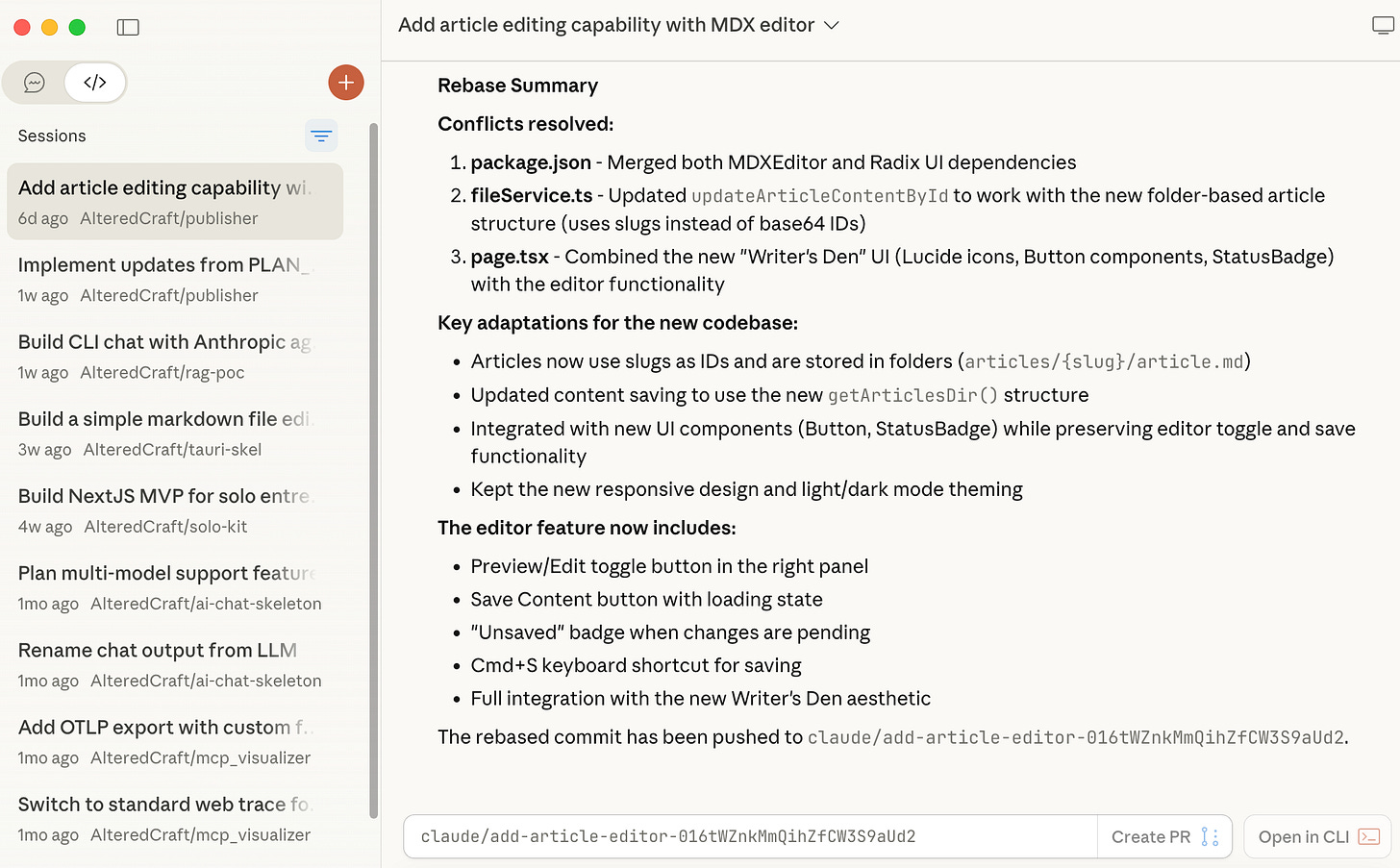
Task: Open session Rename chat output from LLM
Action: click(175, 663)
